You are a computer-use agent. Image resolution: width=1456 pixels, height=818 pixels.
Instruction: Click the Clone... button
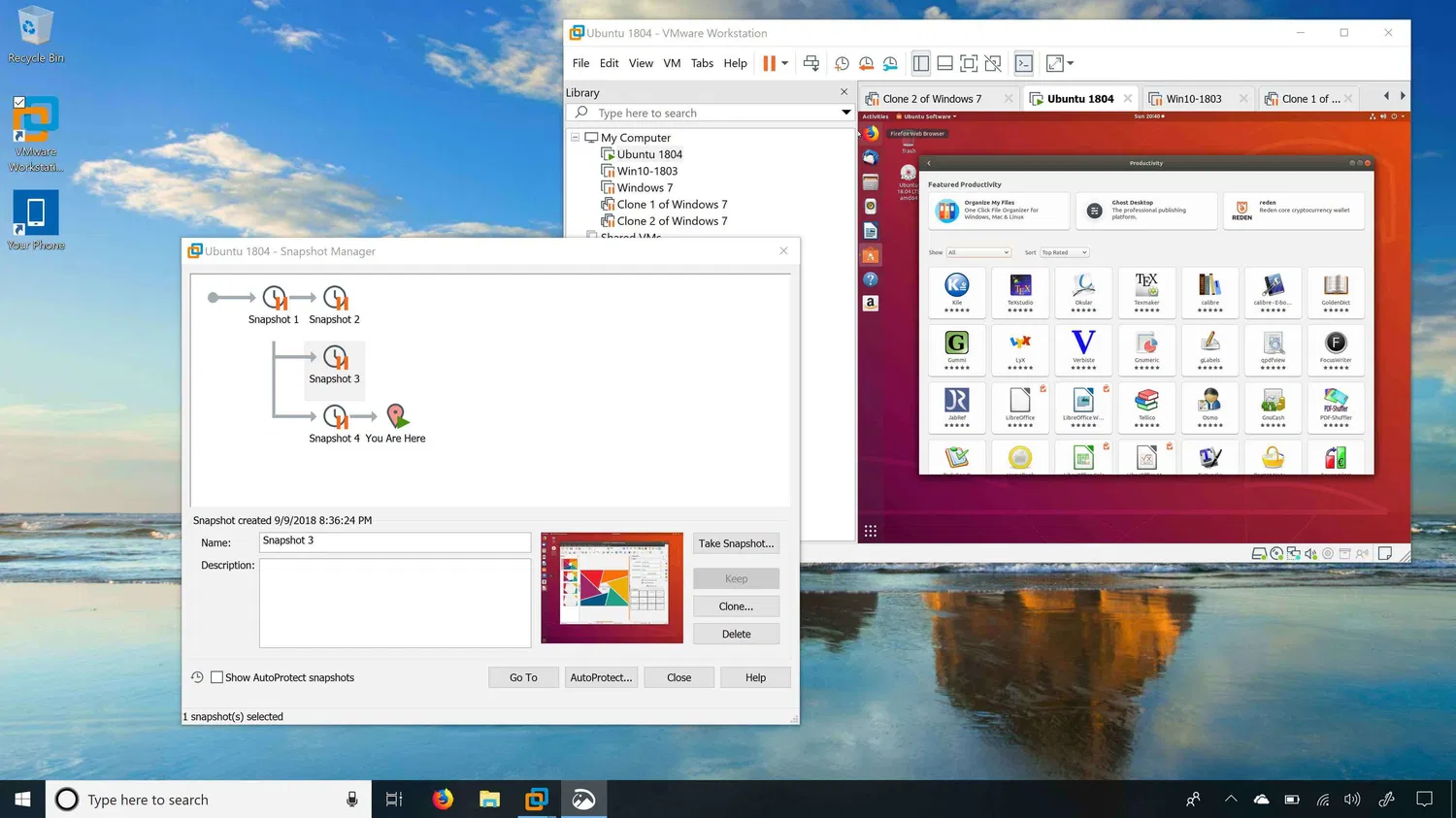737,606
